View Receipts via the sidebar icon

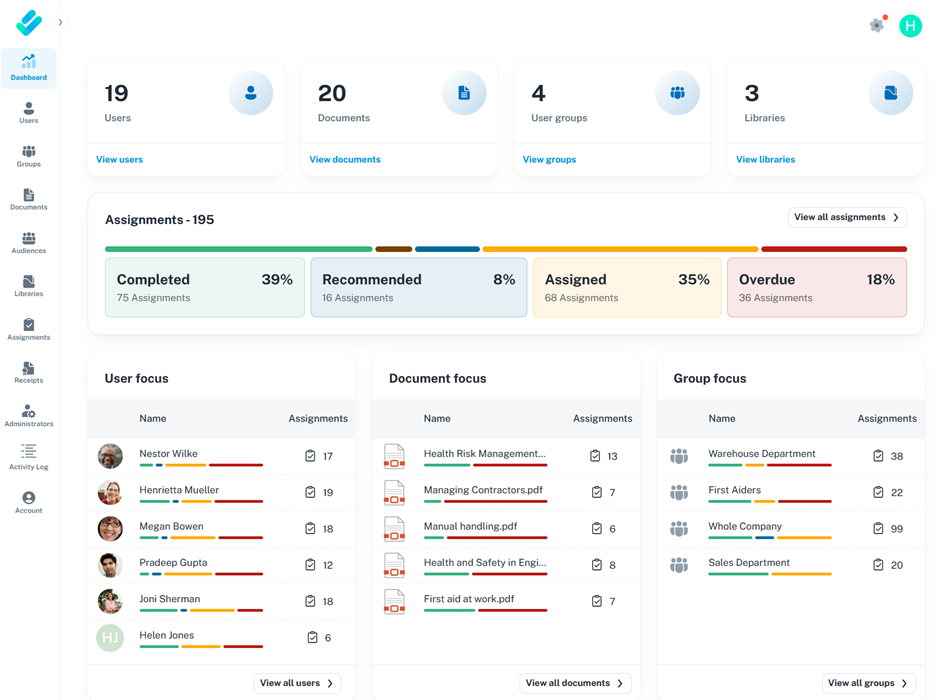point(28,371)
